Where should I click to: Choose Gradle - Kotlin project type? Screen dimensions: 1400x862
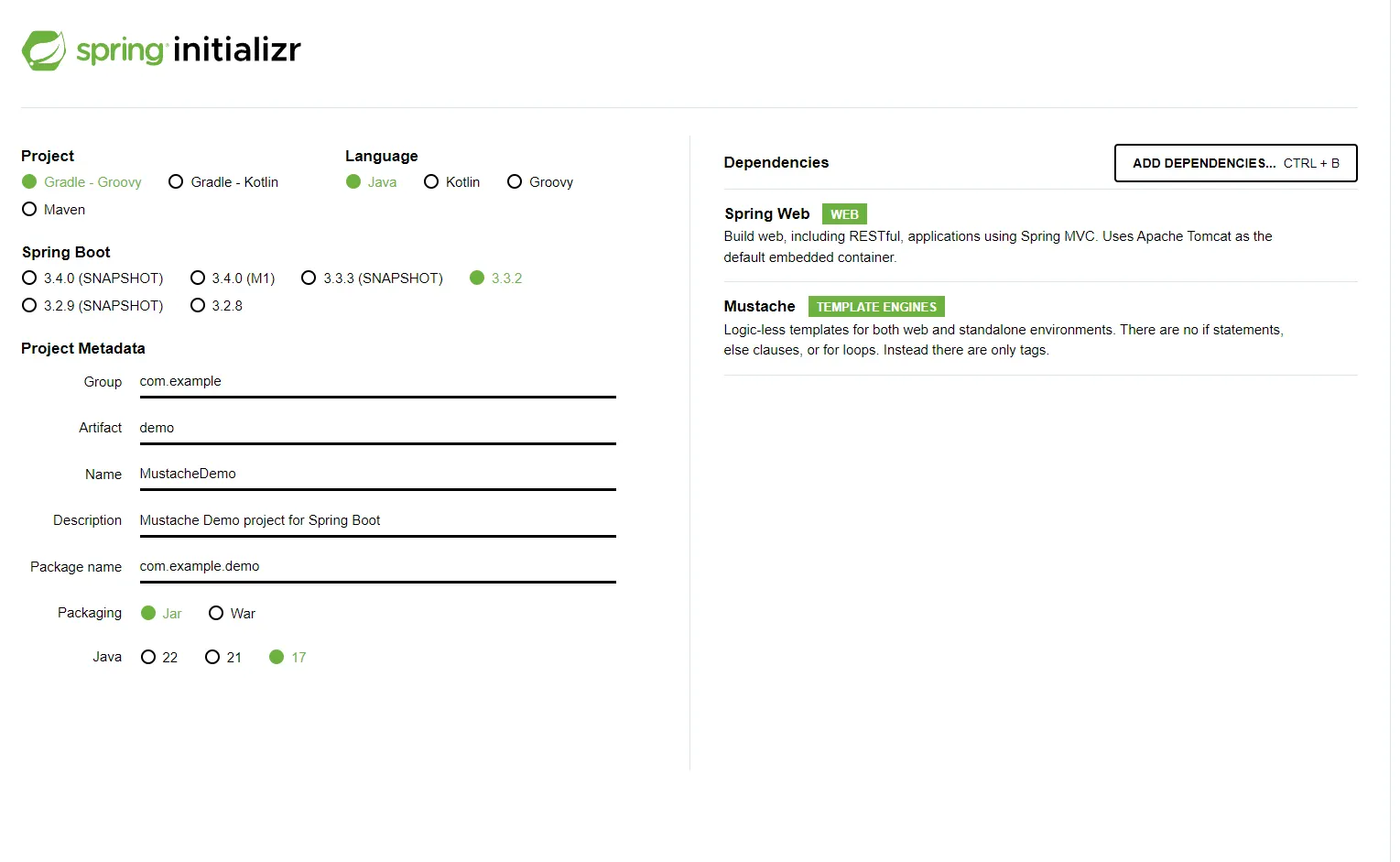(177, 182)
